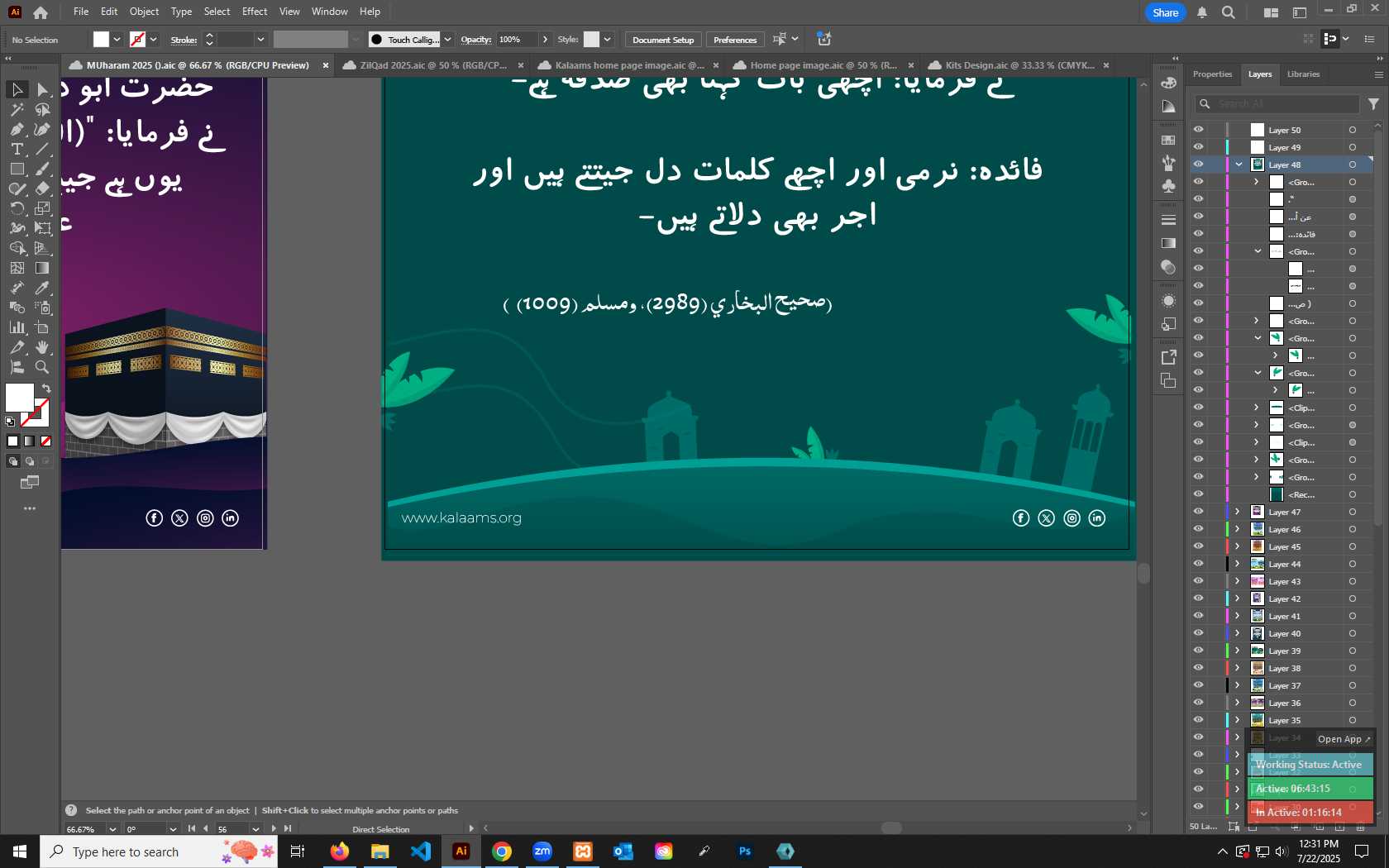
Task: Select the Artboard tool
Action: coord(43,327)
